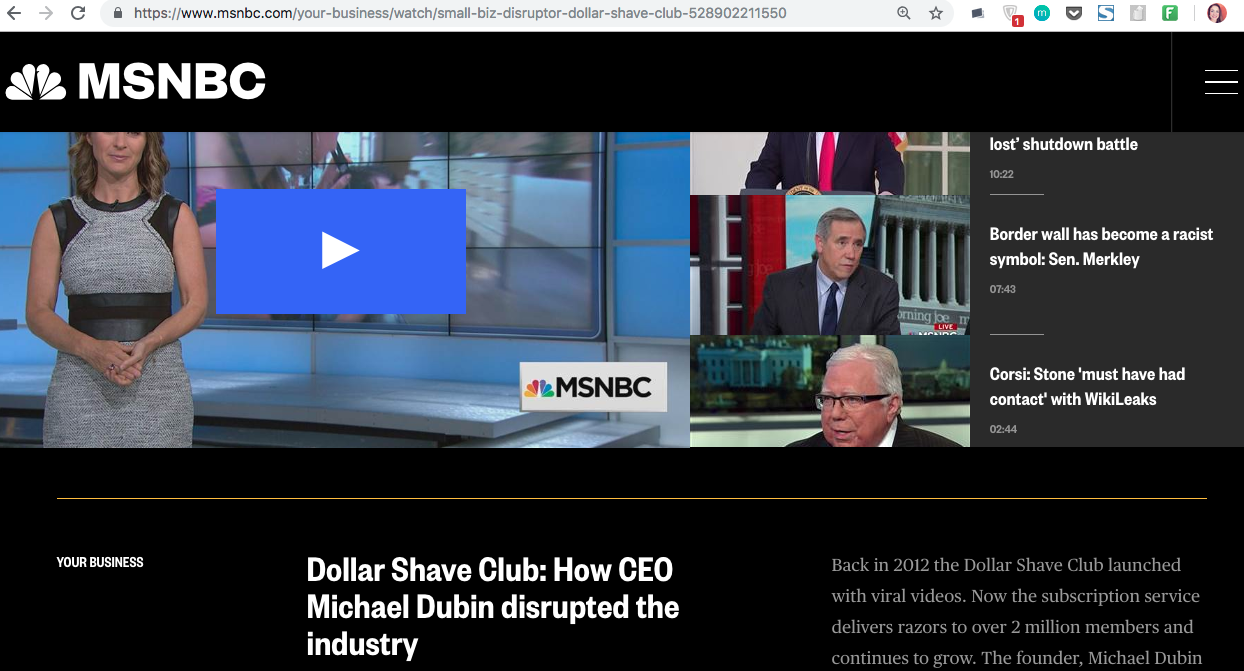
Task: Play the Dollar Shave Club video
Action: [340, 251]
